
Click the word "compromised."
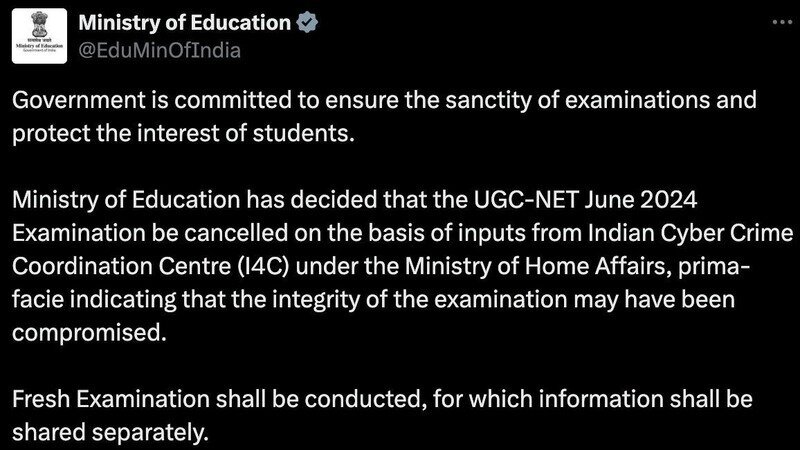[89, 333]
